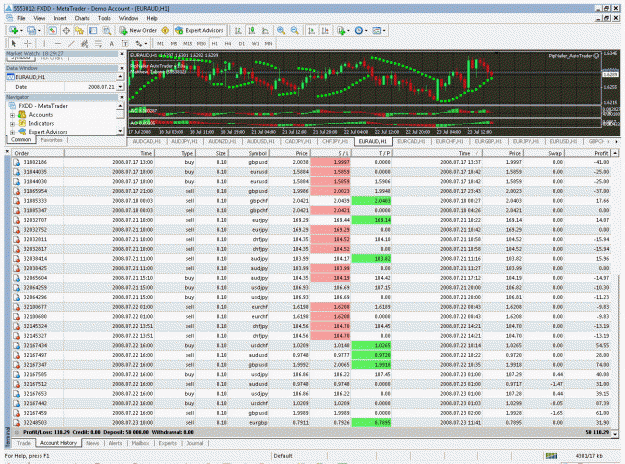Image resolution: width=625 pixels, height=464 pixels.
Task: Click the Profit column header
Action: click(x=588, y=153)
